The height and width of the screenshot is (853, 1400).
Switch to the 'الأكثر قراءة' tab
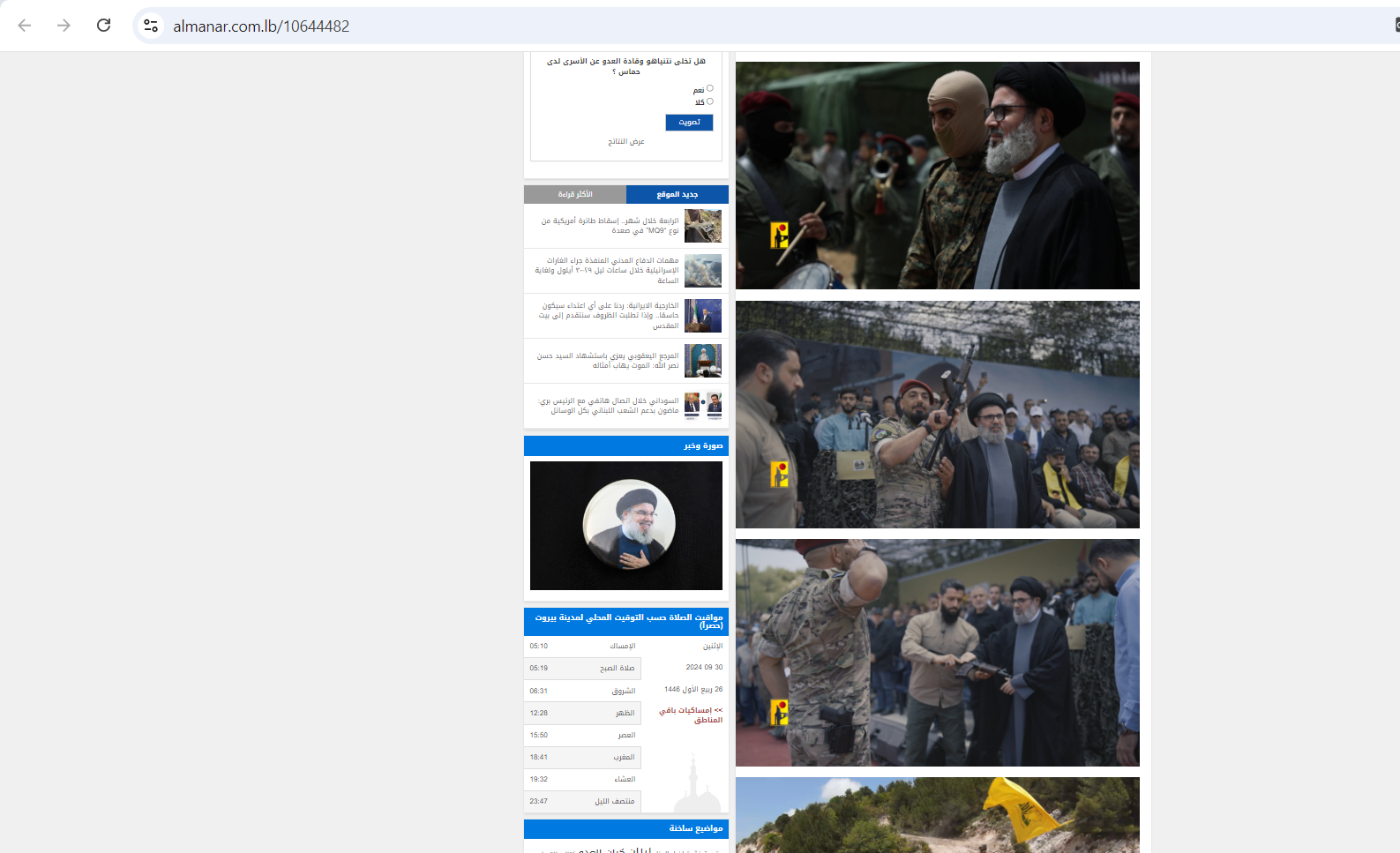[575, 194]
